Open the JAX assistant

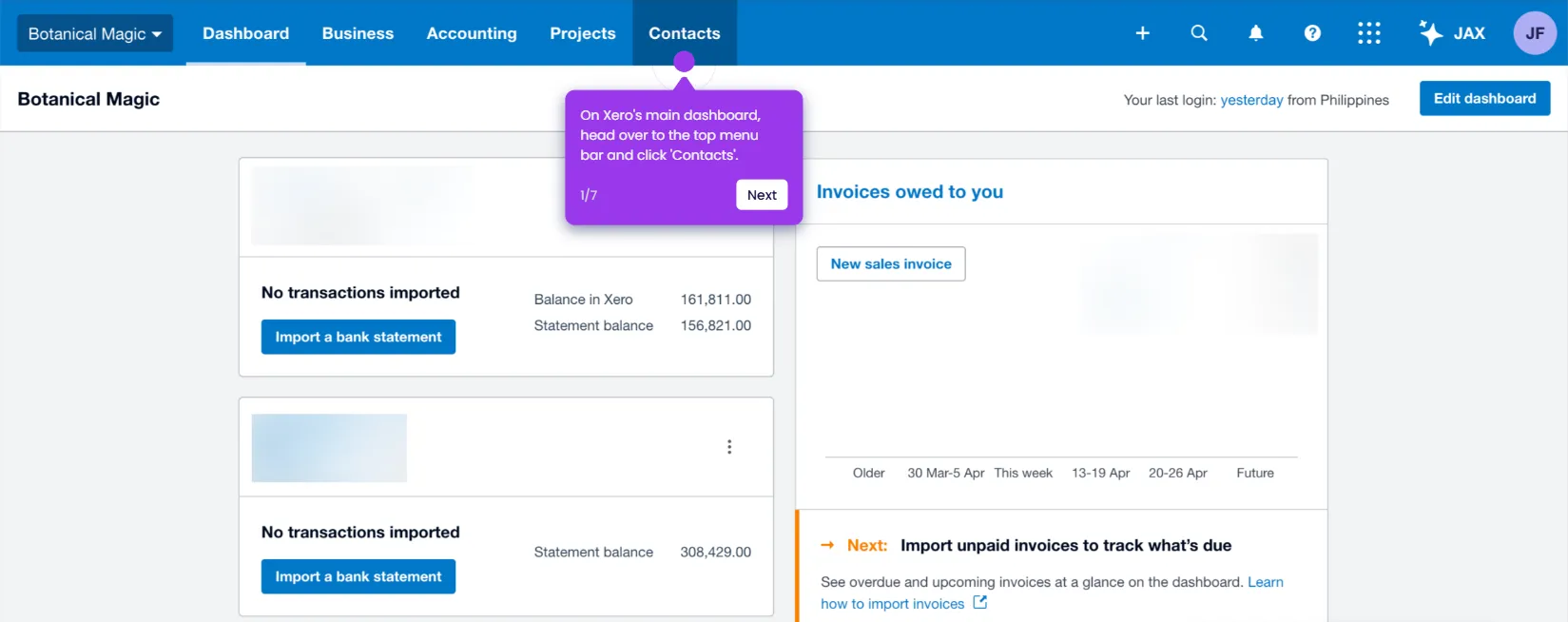point(1452,33)
